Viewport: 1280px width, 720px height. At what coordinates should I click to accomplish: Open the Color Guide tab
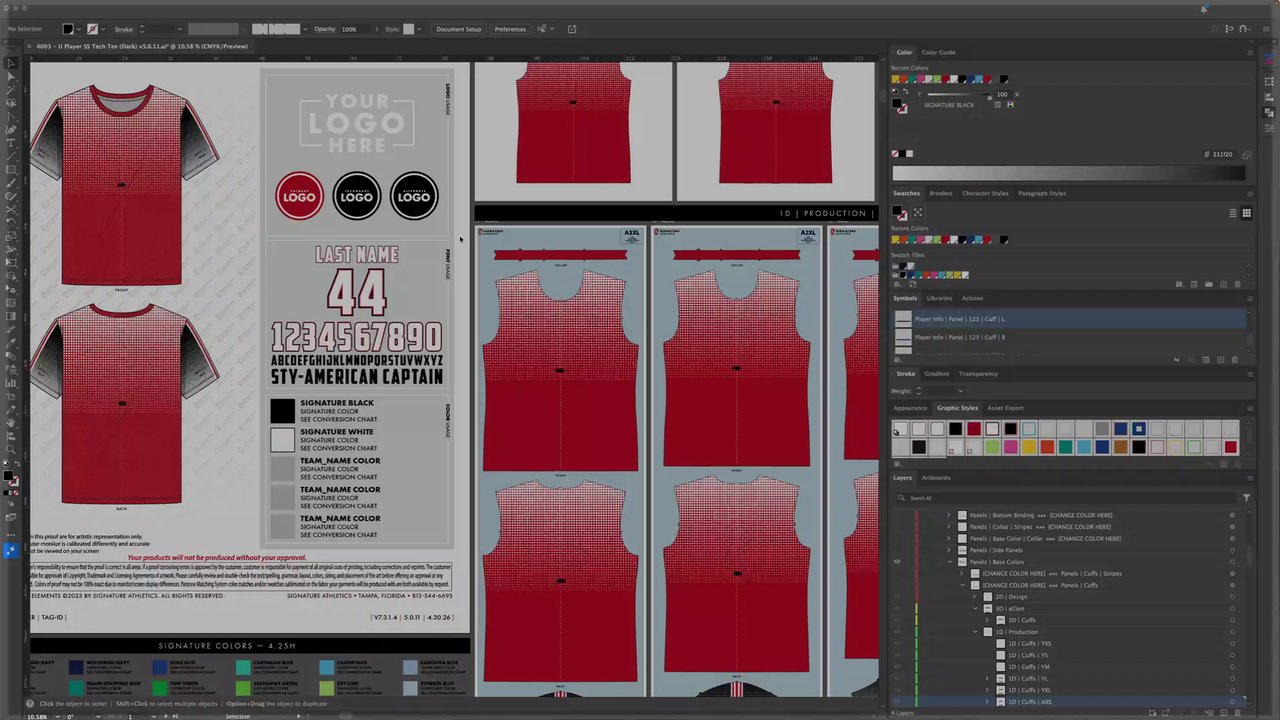pyautogui.click(x=938, y=52)
